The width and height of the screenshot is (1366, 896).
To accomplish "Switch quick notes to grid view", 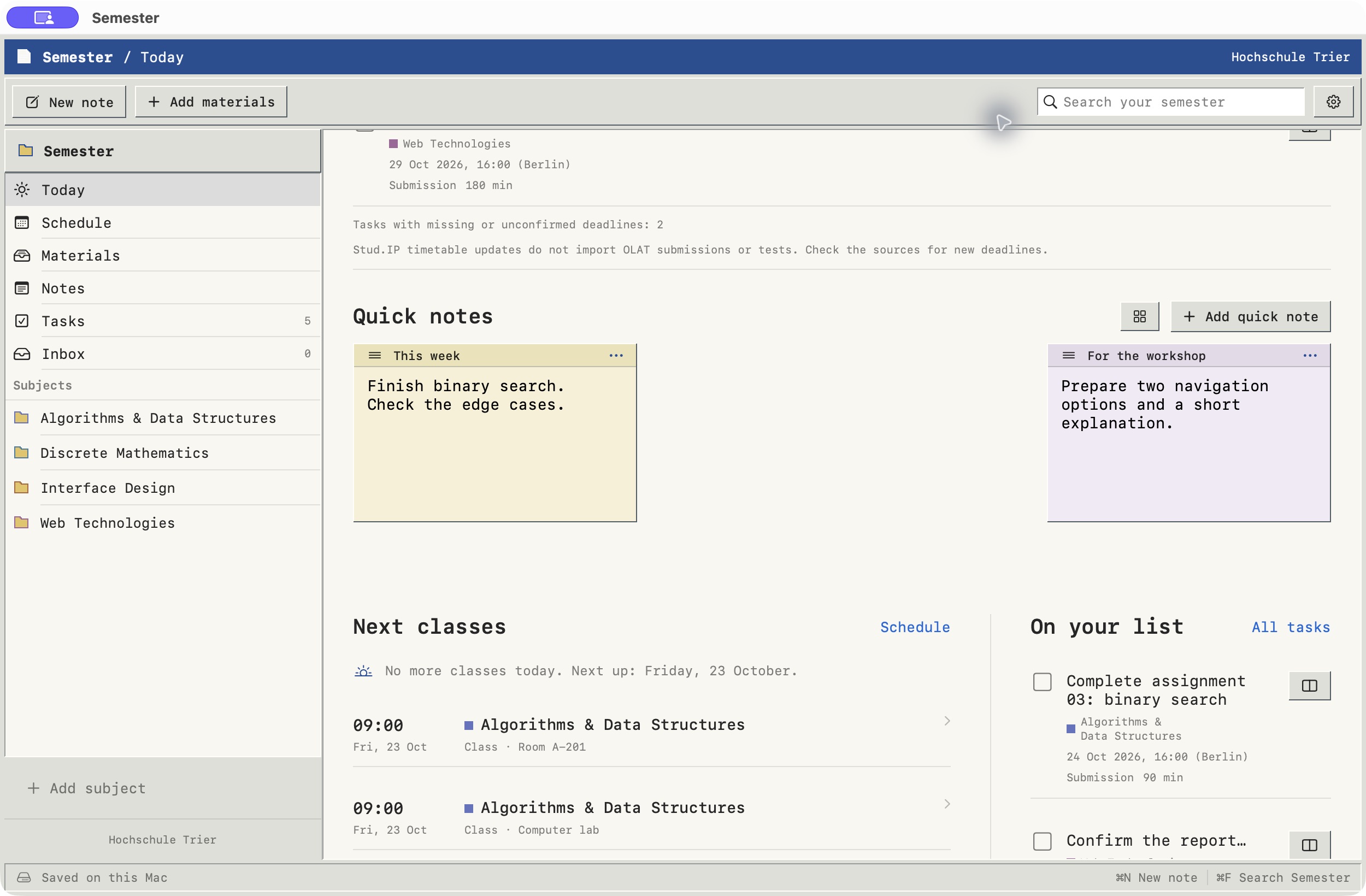I will [x=1139, y=316].
